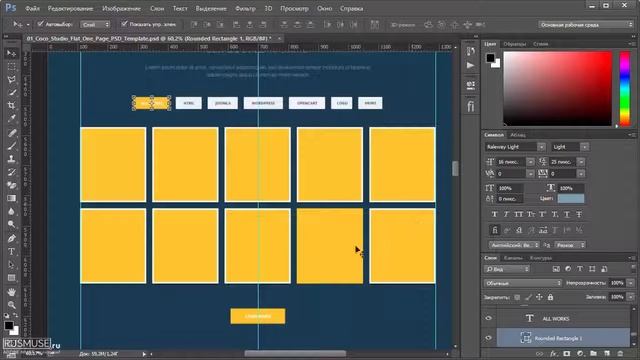Image resolution: width=640 pixels, height=360 pixels.
Task: Toggle Показать упр. элем checkbox
Action: [124, 24]
